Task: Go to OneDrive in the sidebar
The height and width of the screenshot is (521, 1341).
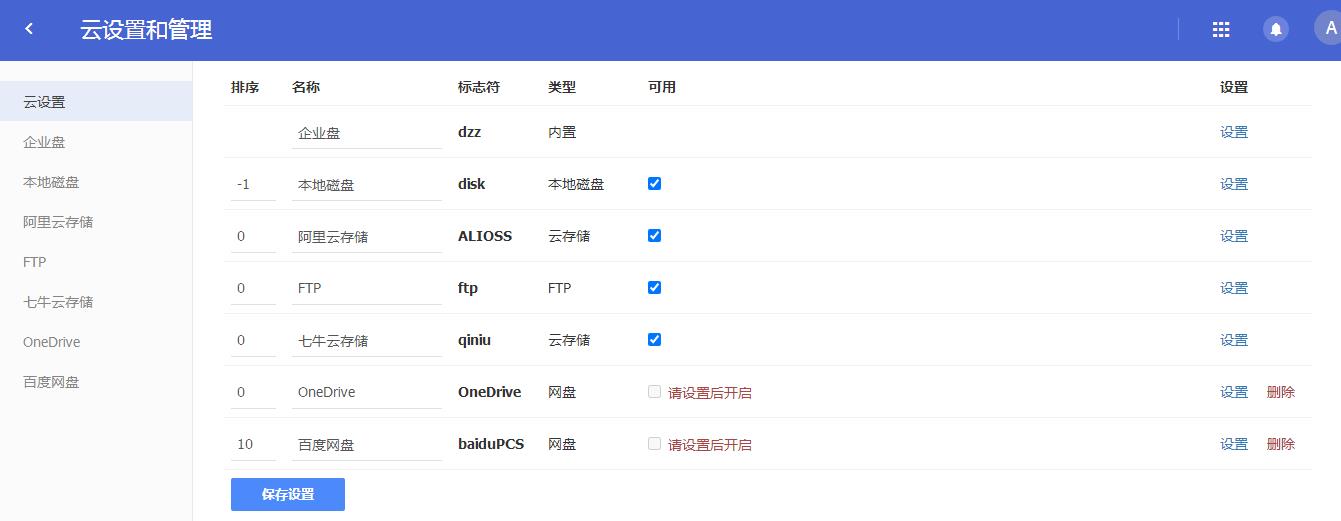Action: [x=52, y=342]
